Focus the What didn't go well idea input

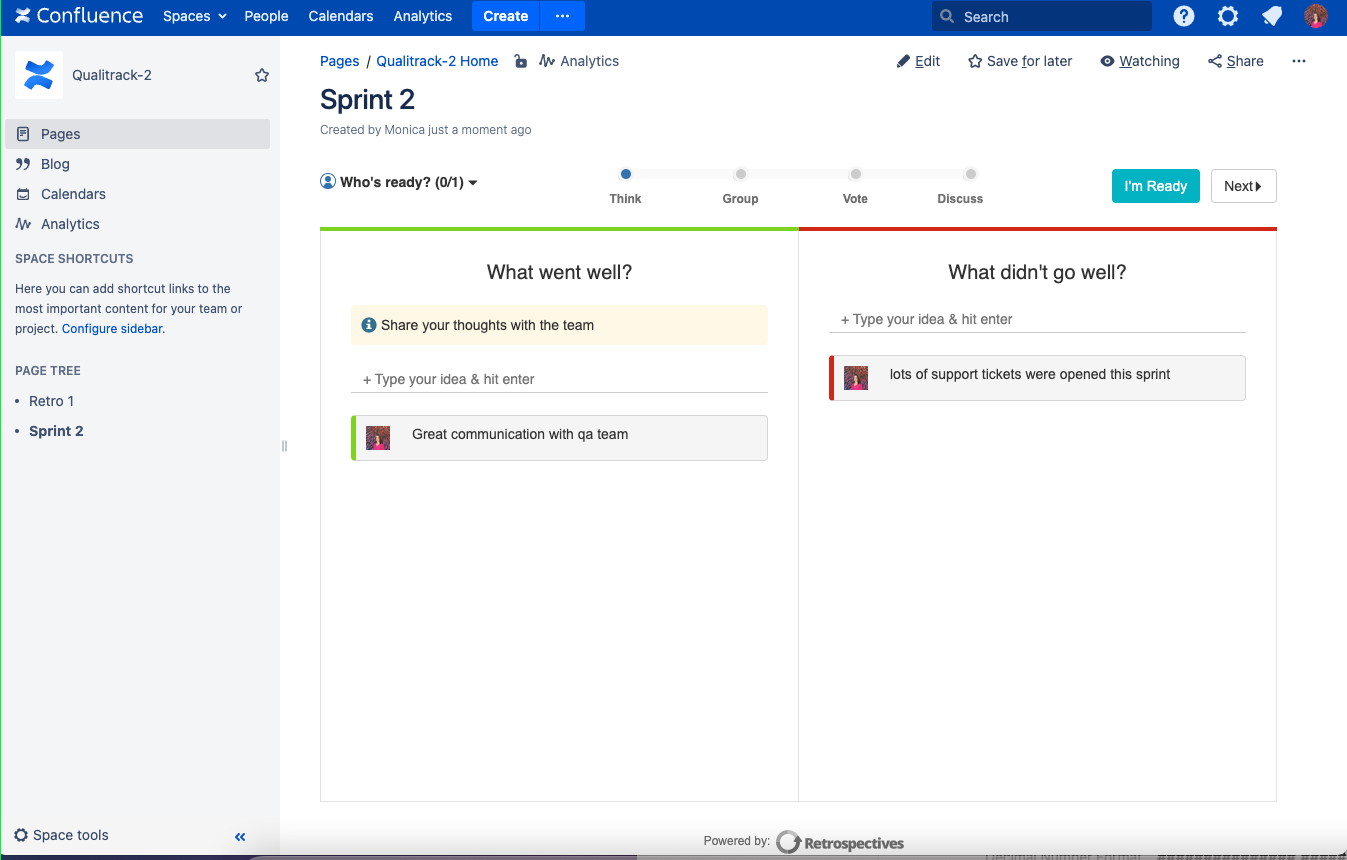click(x=1037, y=320)
